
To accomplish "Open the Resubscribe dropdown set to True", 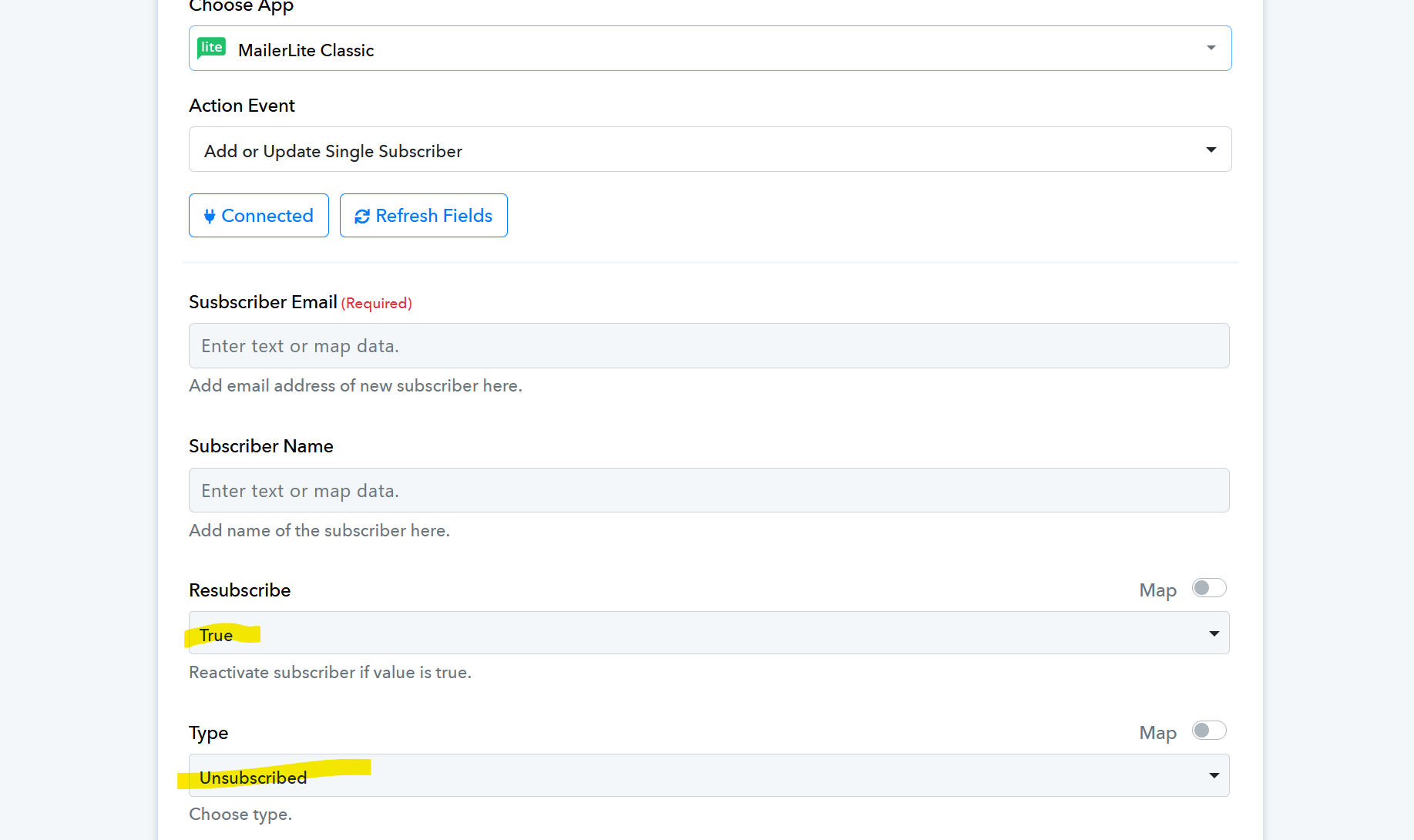I will (709, 633).
